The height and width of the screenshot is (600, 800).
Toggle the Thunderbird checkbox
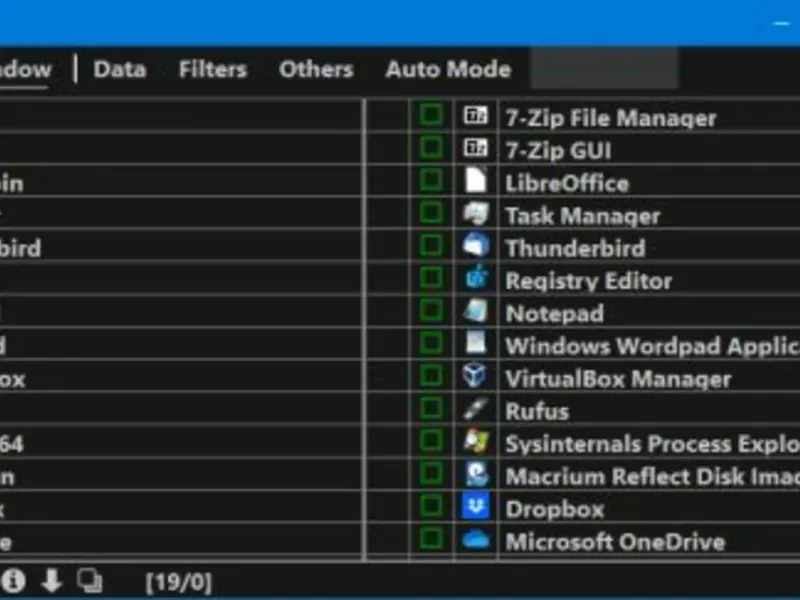[431, 245]
